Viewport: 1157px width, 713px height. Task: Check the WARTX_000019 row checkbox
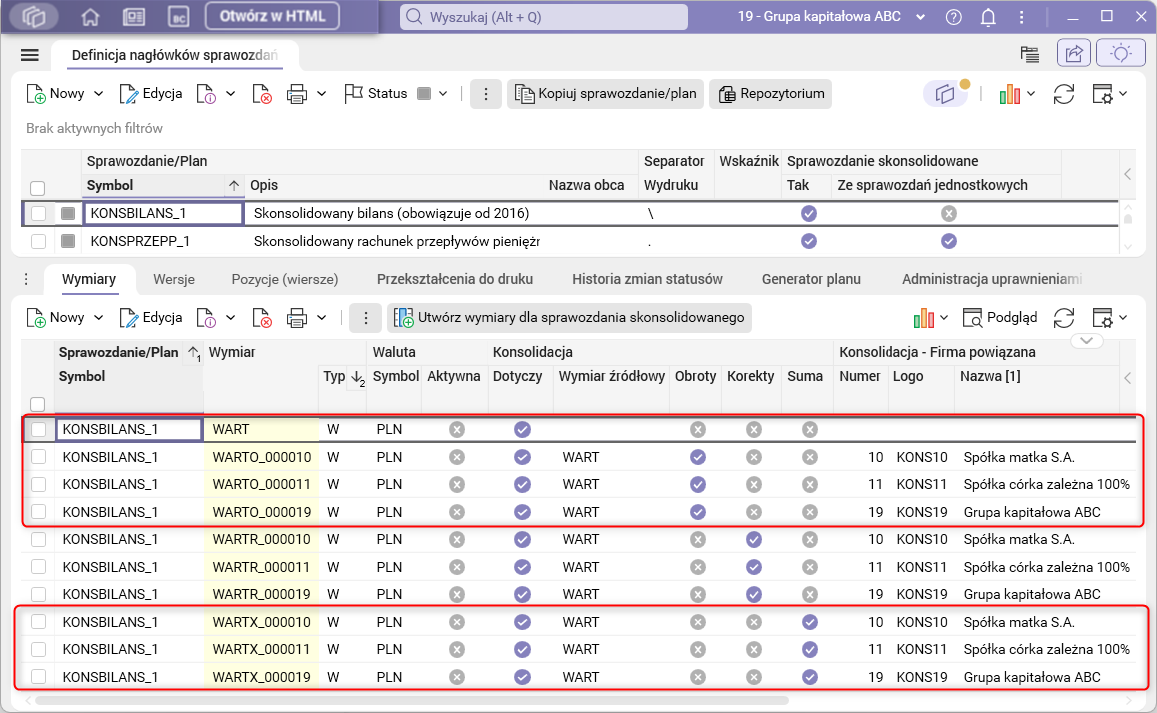click(38, 677)
